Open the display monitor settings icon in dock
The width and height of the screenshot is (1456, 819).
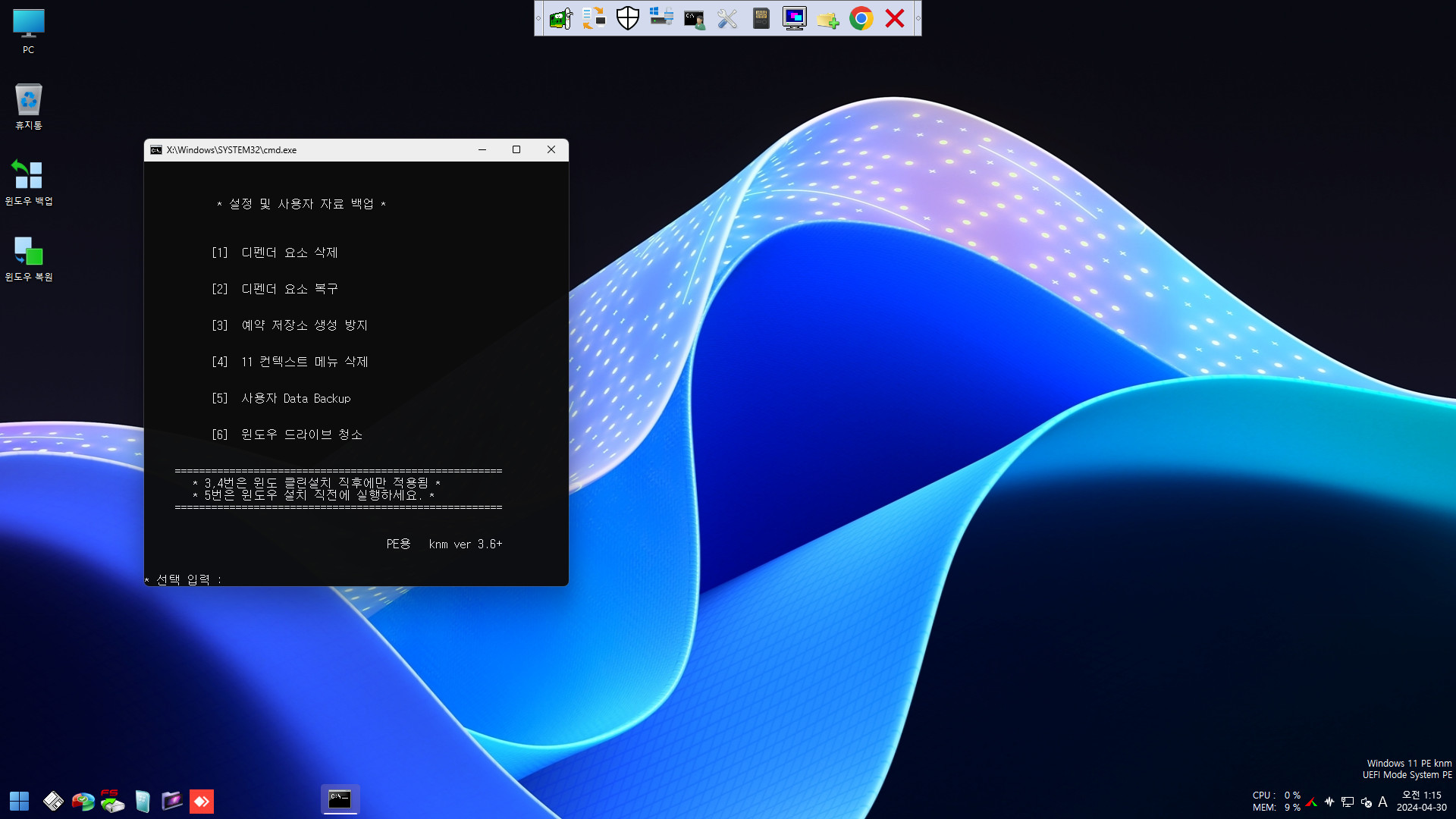(x=794, y=18)
